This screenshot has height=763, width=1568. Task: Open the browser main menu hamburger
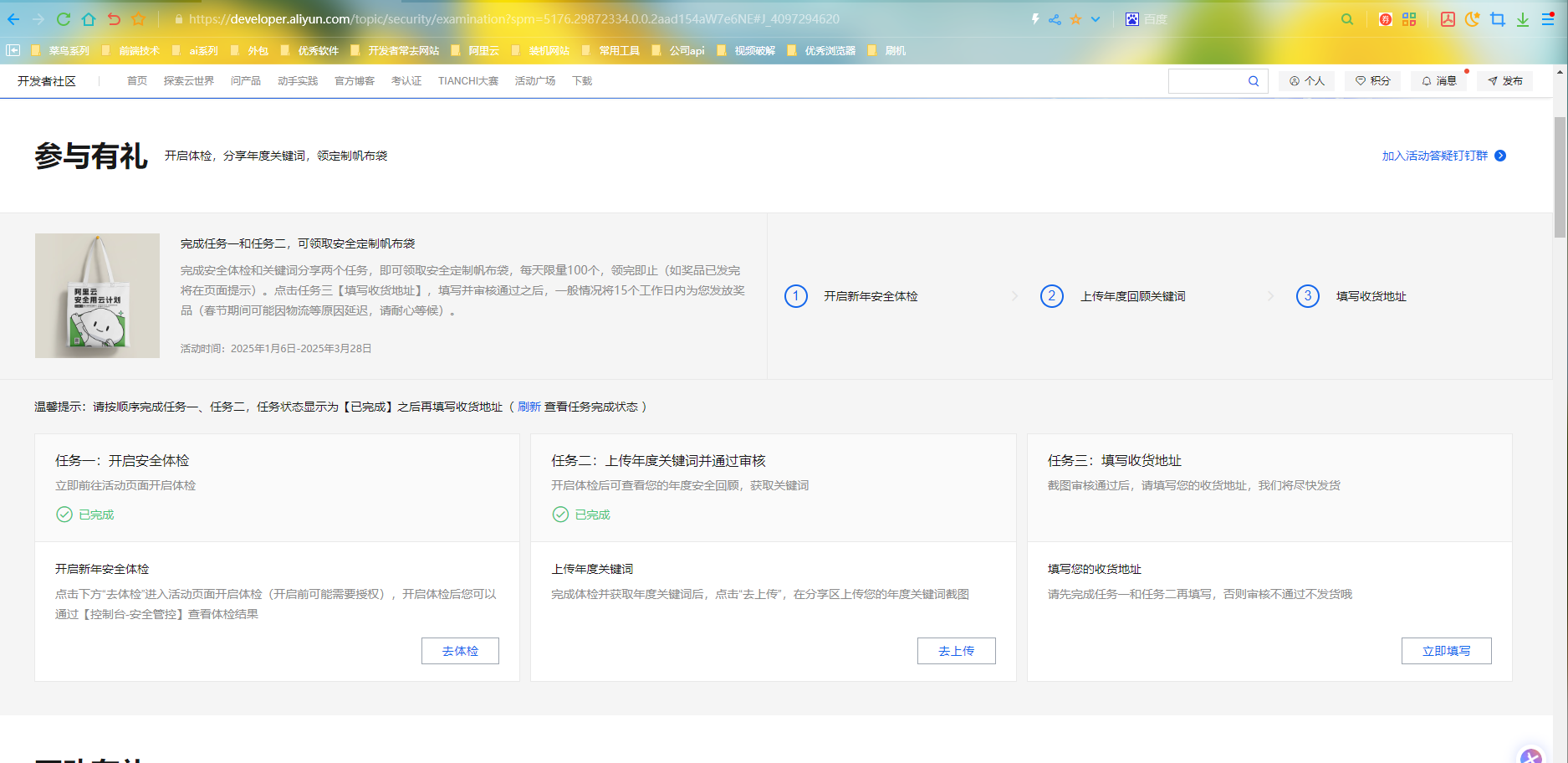[1547, 19]
